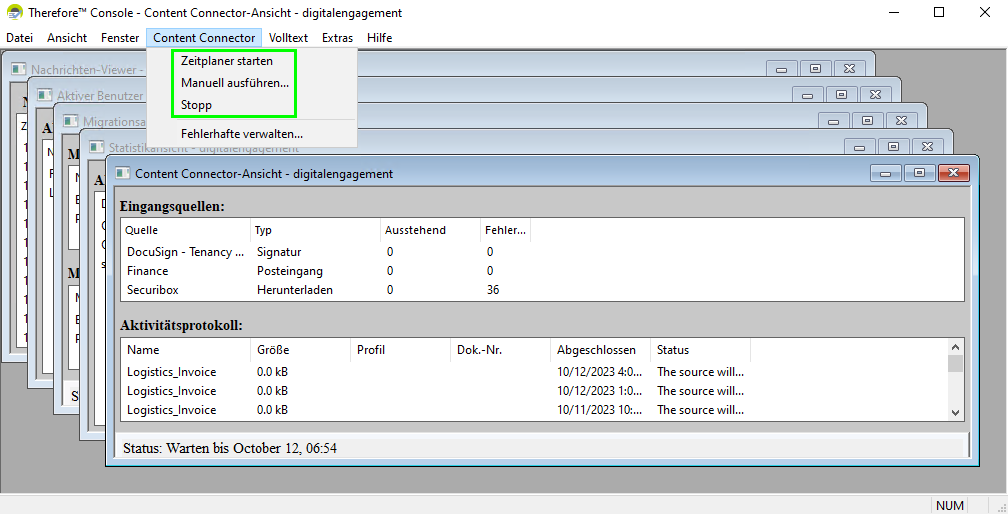Click the Posteingang type cell
The image size is (1008, 514).
pyautogui.click(x=290, y=271)
